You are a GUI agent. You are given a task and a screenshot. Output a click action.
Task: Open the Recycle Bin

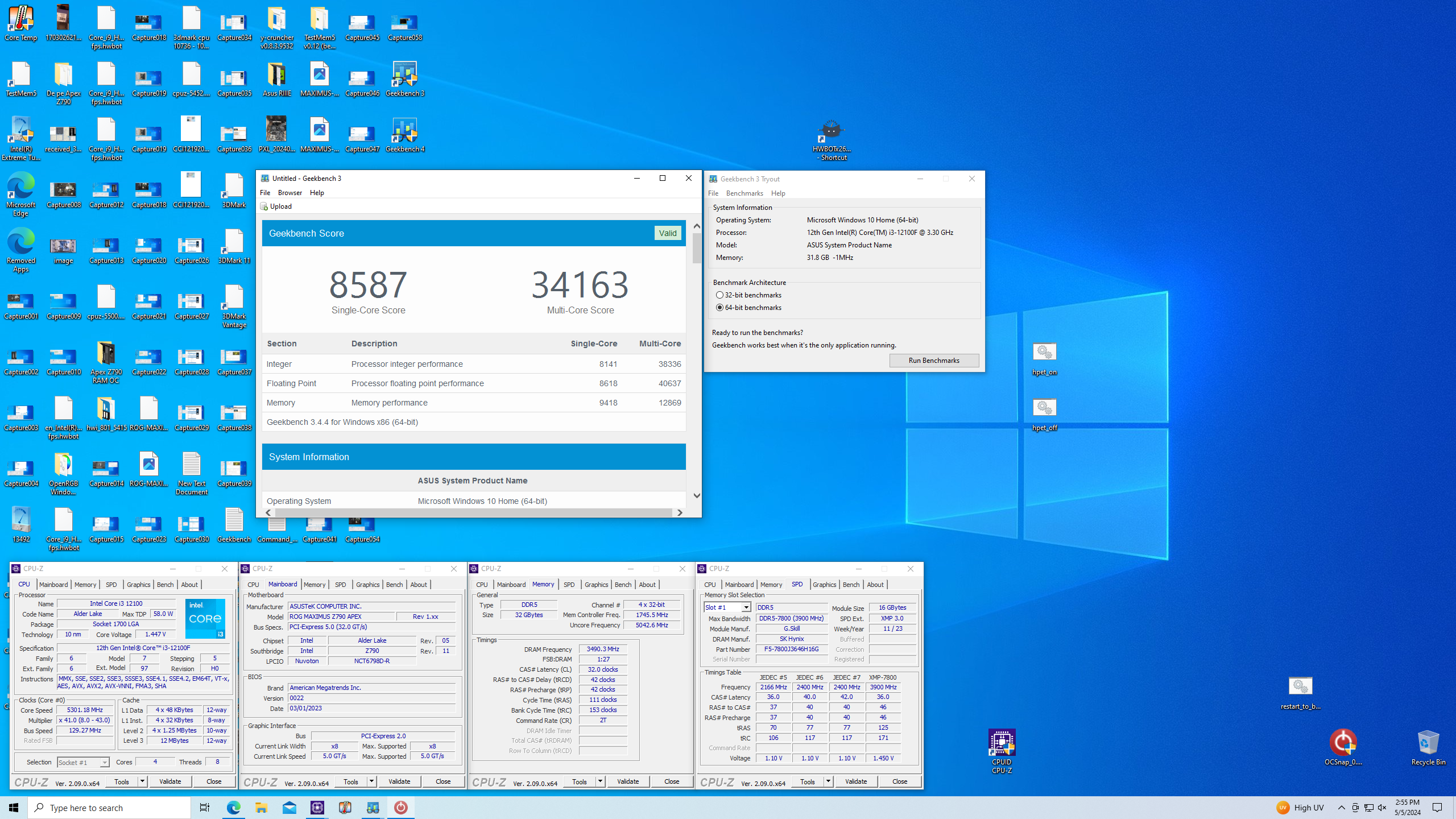click(1428, 747)
